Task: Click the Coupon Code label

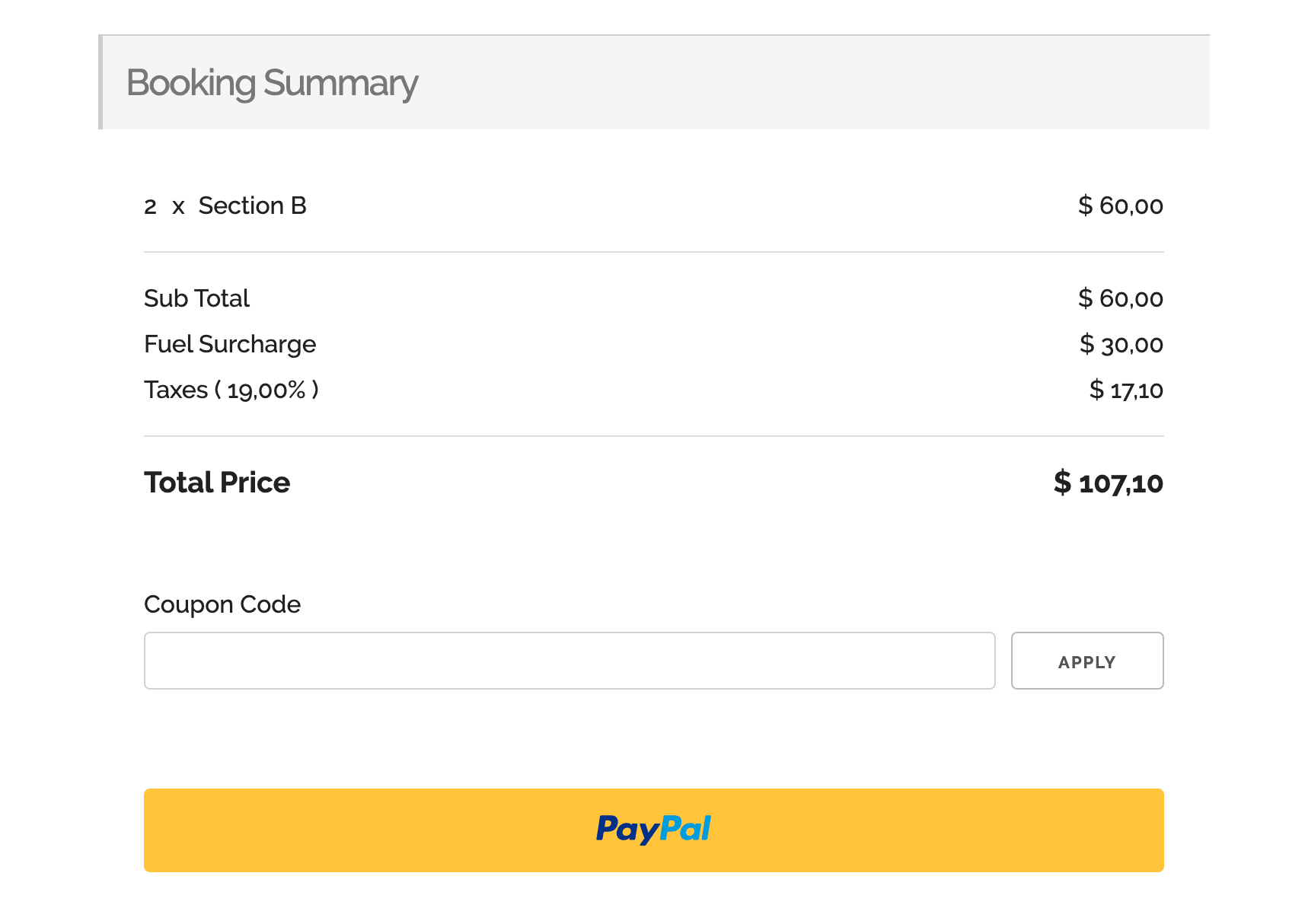Action: pyautogui.click(x=222, y=604)
